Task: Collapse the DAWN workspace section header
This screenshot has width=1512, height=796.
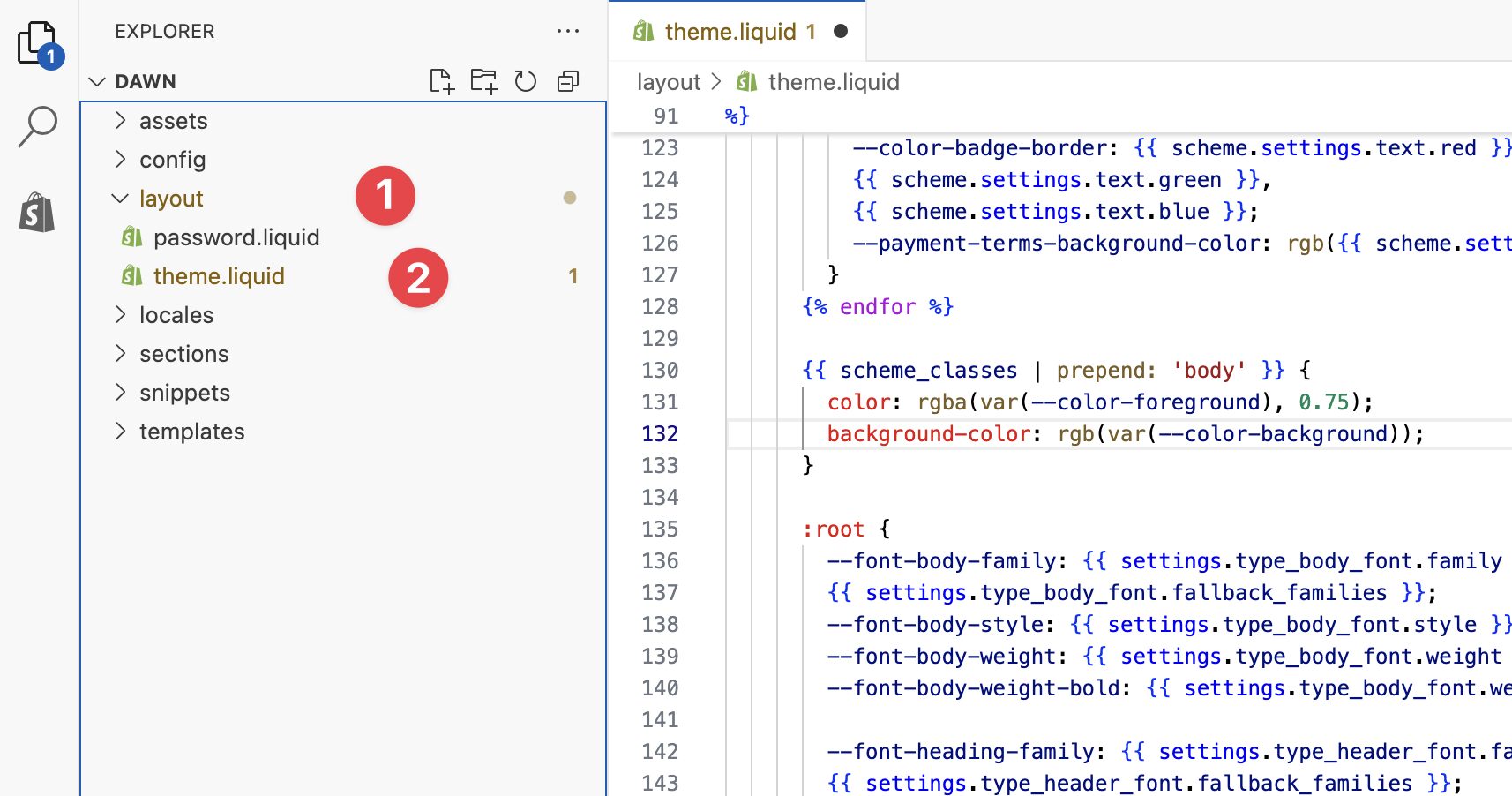Action: pyautogui.click(x=145, y=81)
